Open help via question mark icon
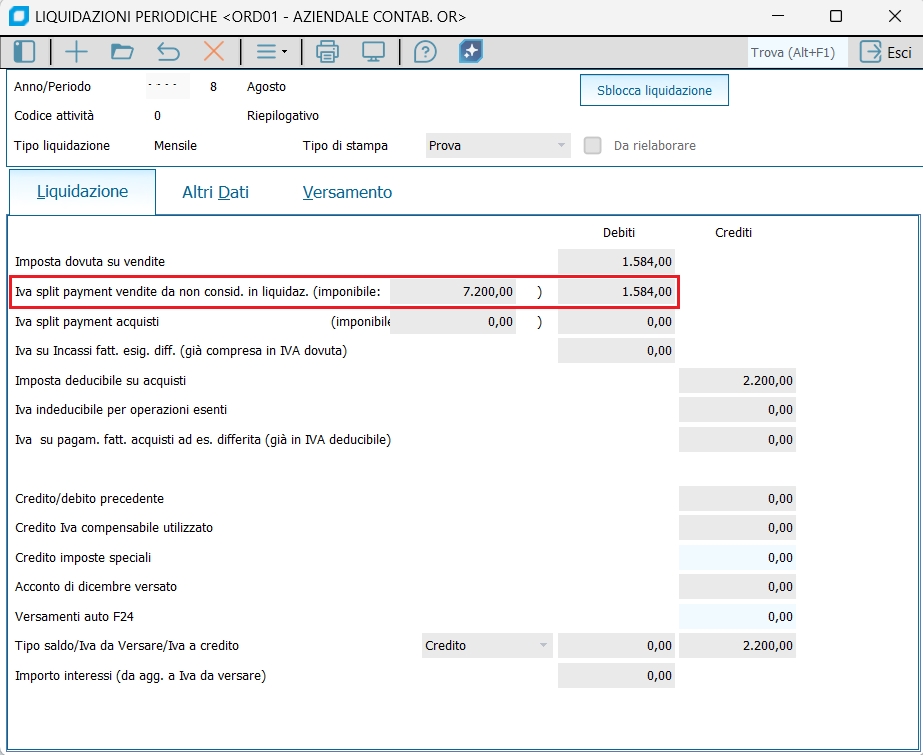Image resolution: width=923 pixels, height=755 pixels. click(425, 52)
